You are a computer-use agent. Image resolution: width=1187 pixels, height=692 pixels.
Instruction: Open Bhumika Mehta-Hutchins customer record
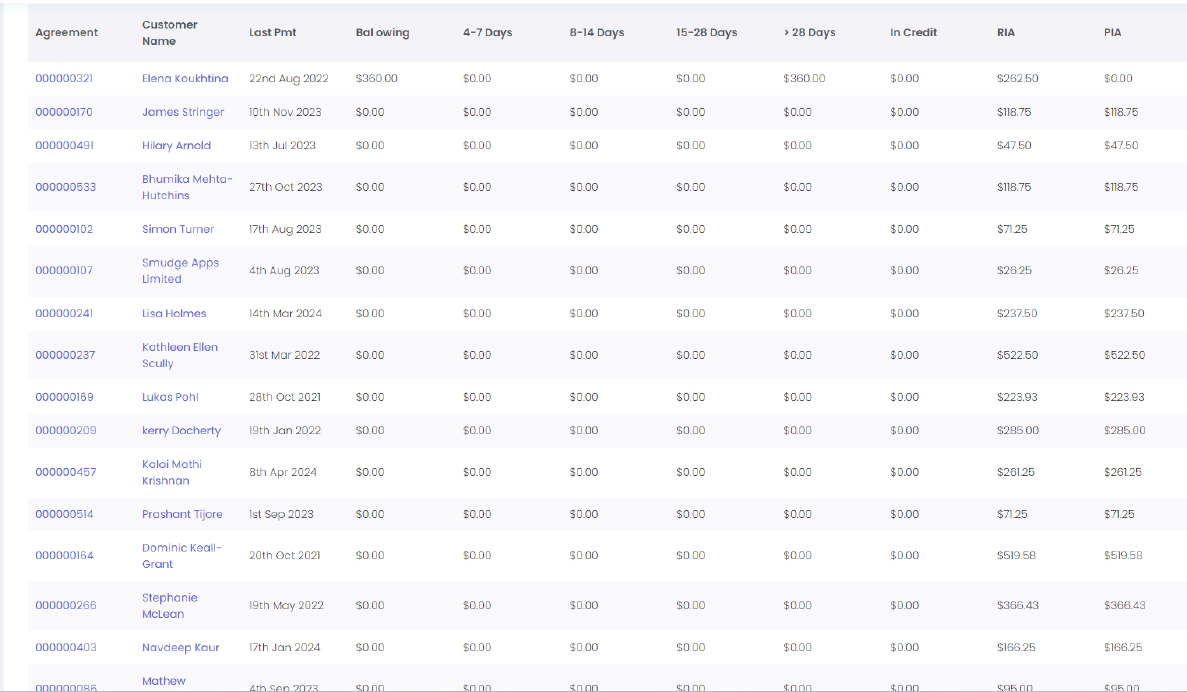click(x=187, y=187)
